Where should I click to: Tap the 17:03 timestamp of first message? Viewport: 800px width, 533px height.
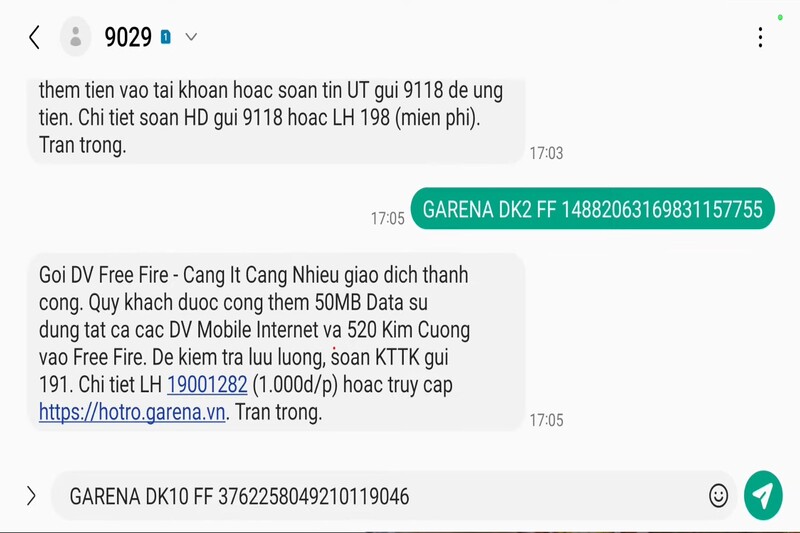coord(546,153)
